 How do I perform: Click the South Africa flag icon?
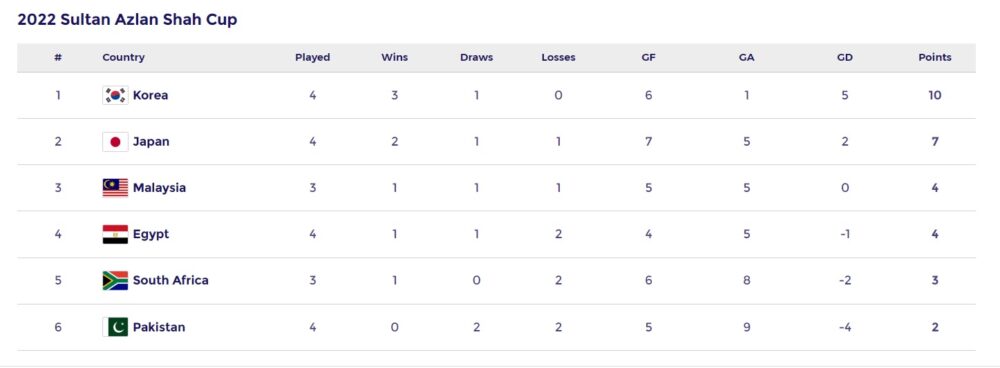(x=115, y=280)
